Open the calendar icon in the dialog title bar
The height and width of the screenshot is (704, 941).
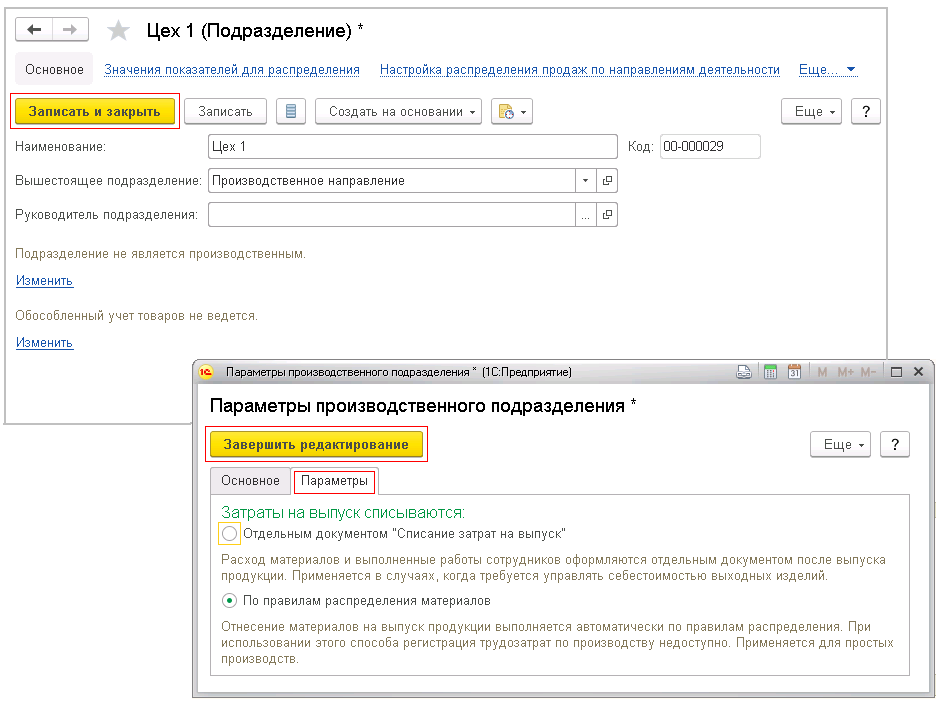coord(794,372)
